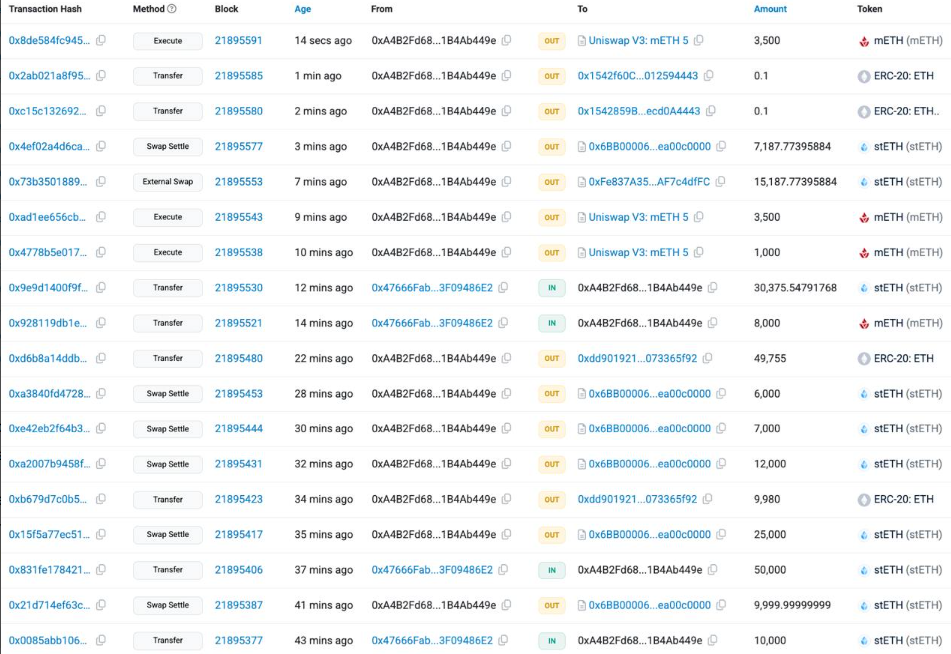Open transaction 0xa2007b9458f
Viewport: 951px width, 654px height.
pos(49,464)
